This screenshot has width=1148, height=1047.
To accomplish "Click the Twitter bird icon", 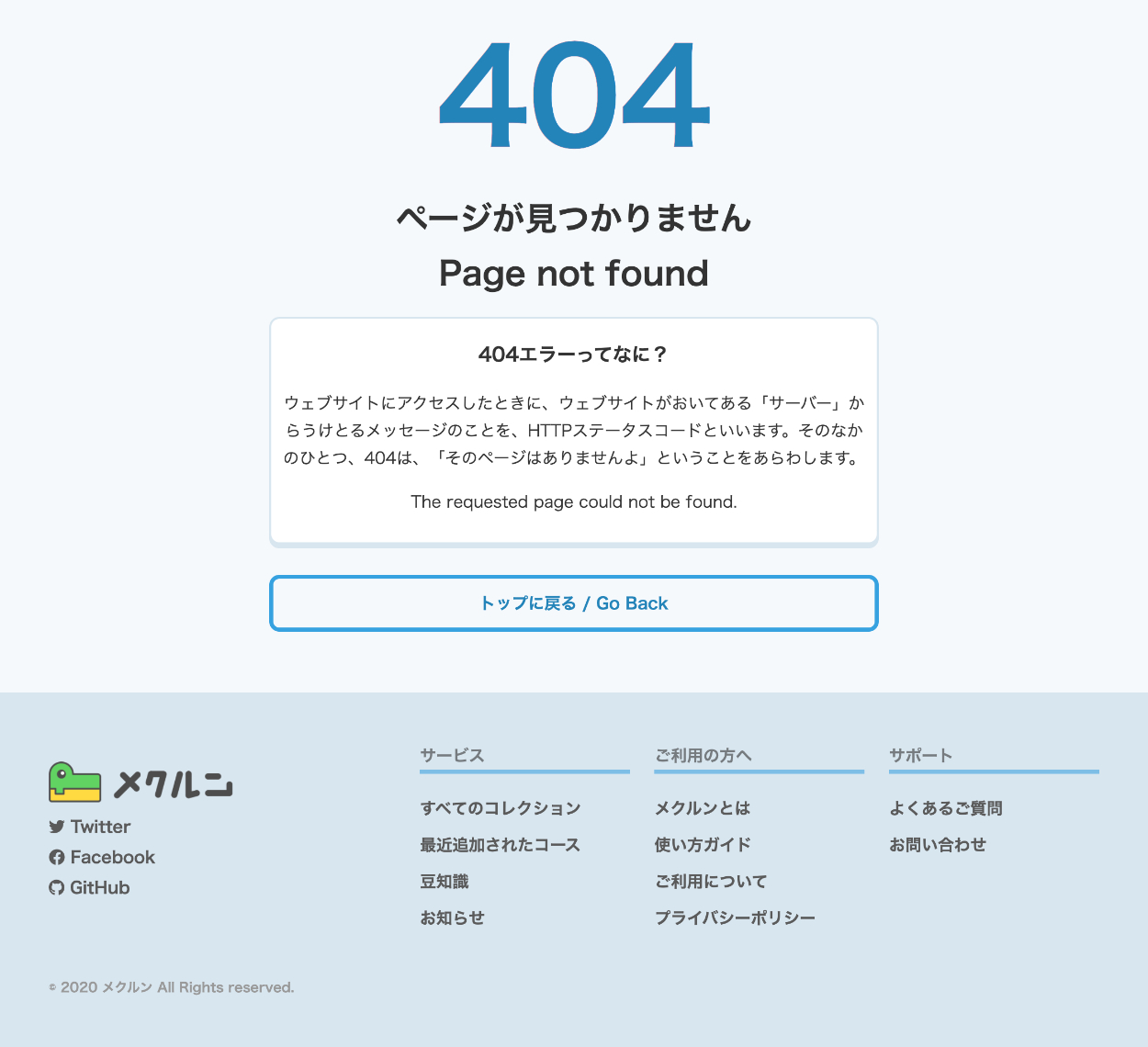I will tap(57, 827).
